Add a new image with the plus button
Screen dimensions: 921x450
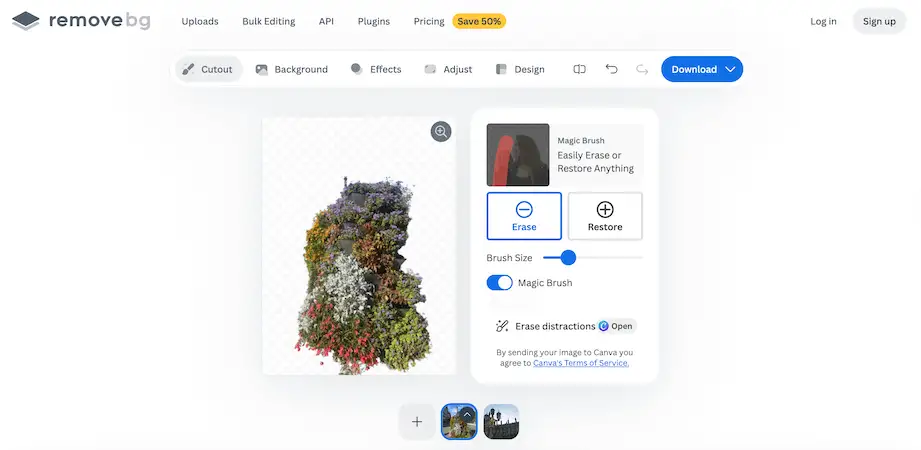click(x=416, y=421)
